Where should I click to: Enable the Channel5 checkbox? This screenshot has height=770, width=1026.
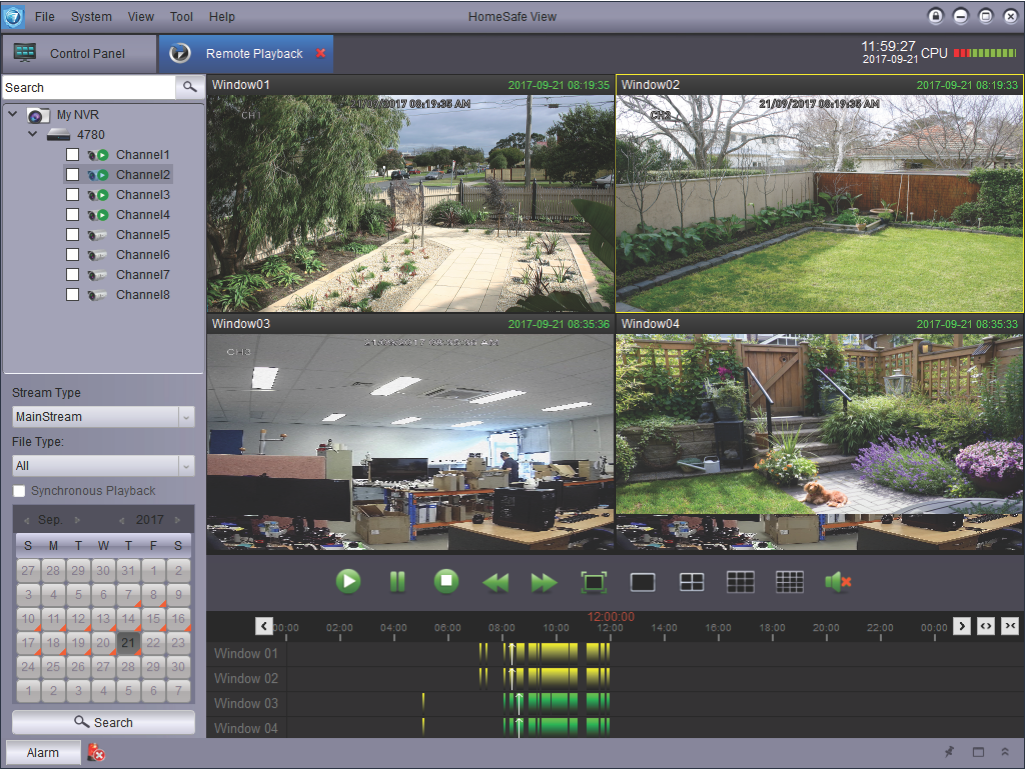72,235
